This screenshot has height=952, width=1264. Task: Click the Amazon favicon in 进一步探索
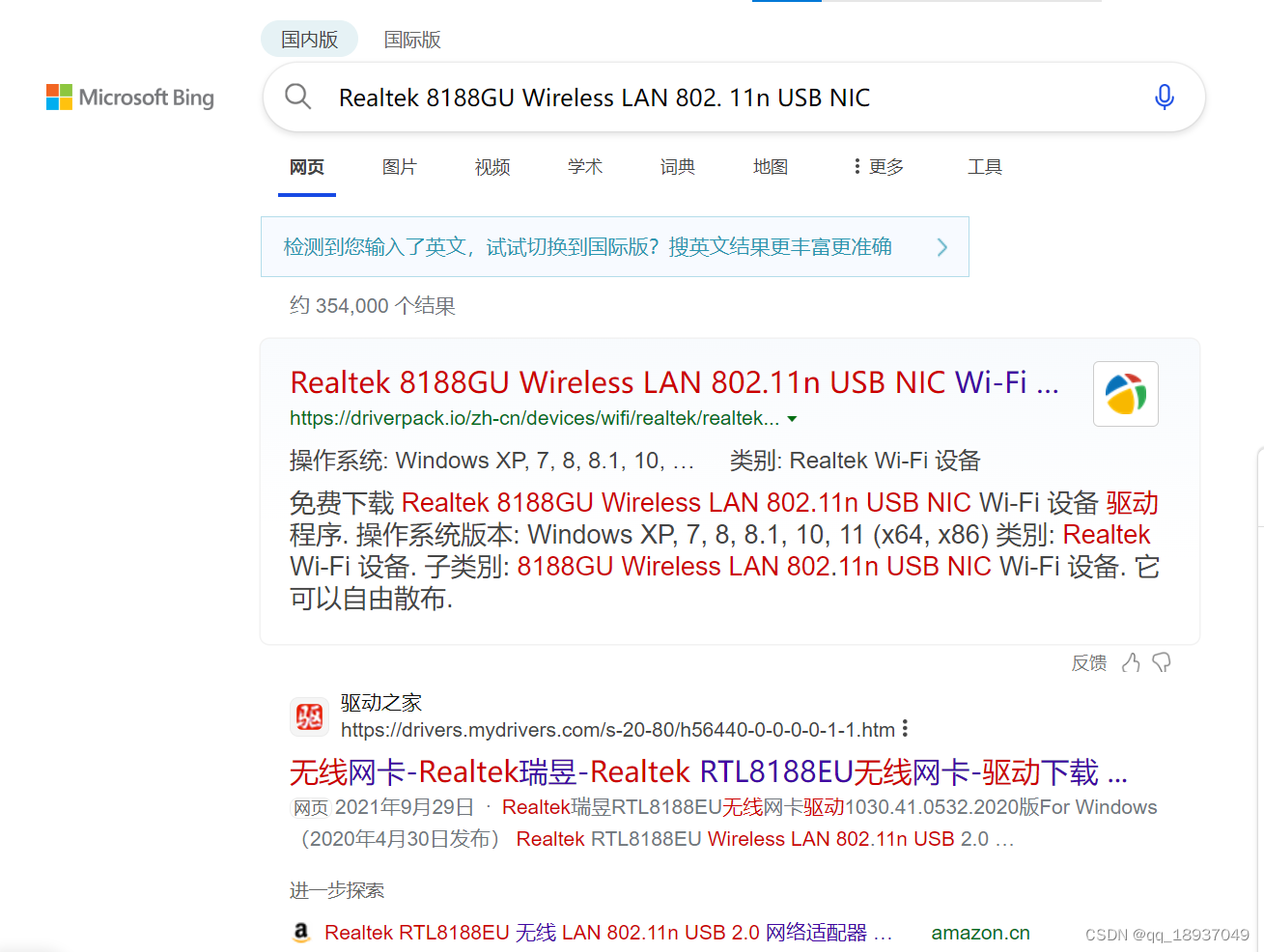301,932
